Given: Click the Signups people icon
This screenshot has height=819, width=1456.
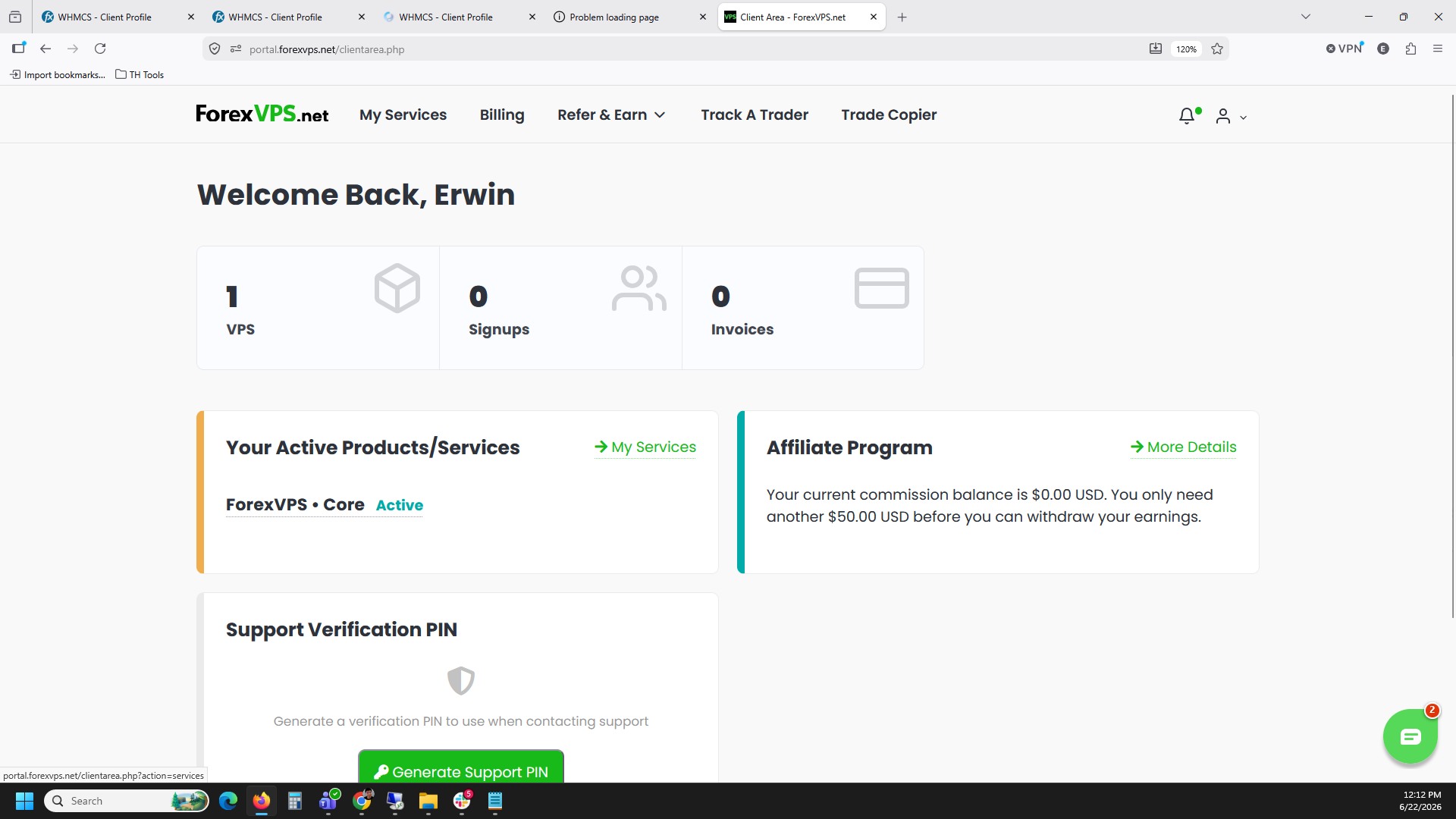Looking at the screenshot, I should [x=639, y=288].
